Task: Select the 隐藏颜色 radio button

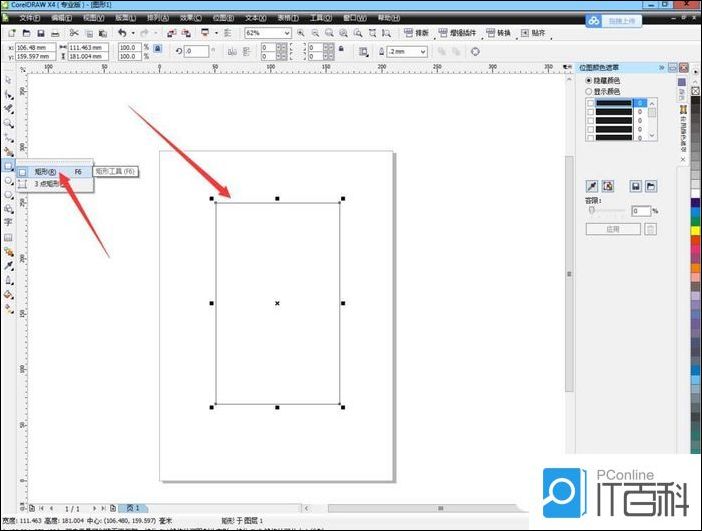Action: [589, 81]
